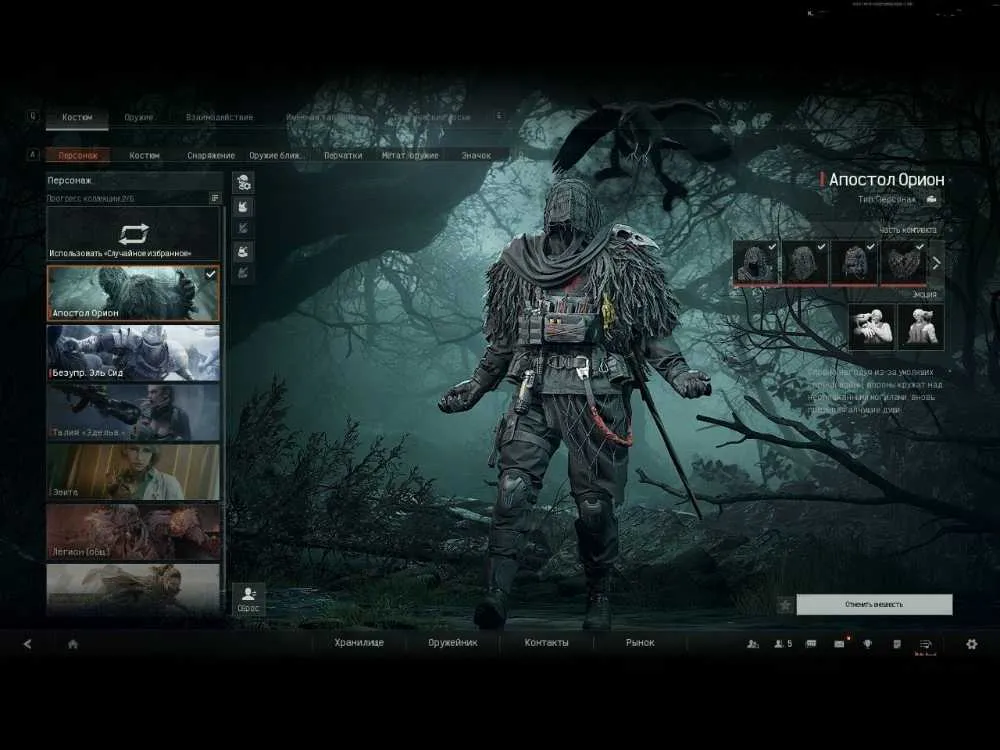This screenshot has width=1000, height=750.
Task: Select the Персонаж sub-tab
Action: (78, 155)
